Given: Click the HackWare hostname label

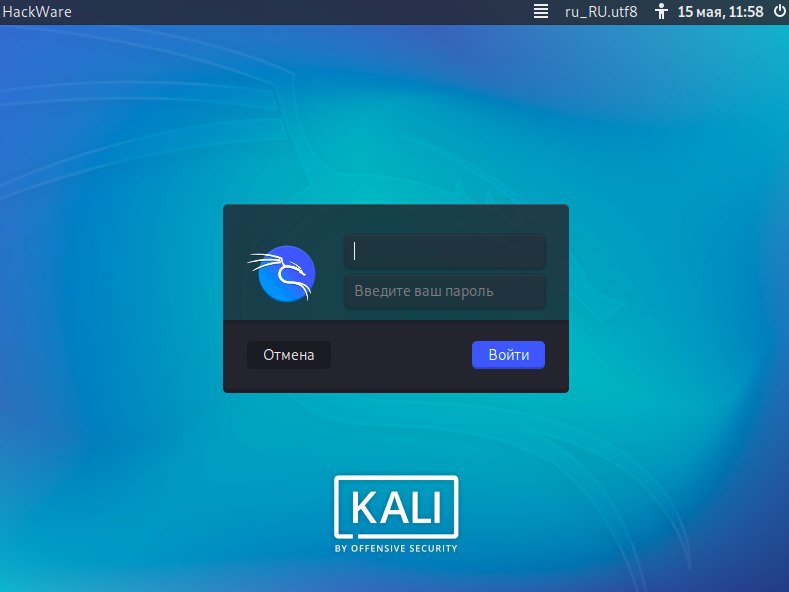Looking at the screenshot, I should click(37, 12).
